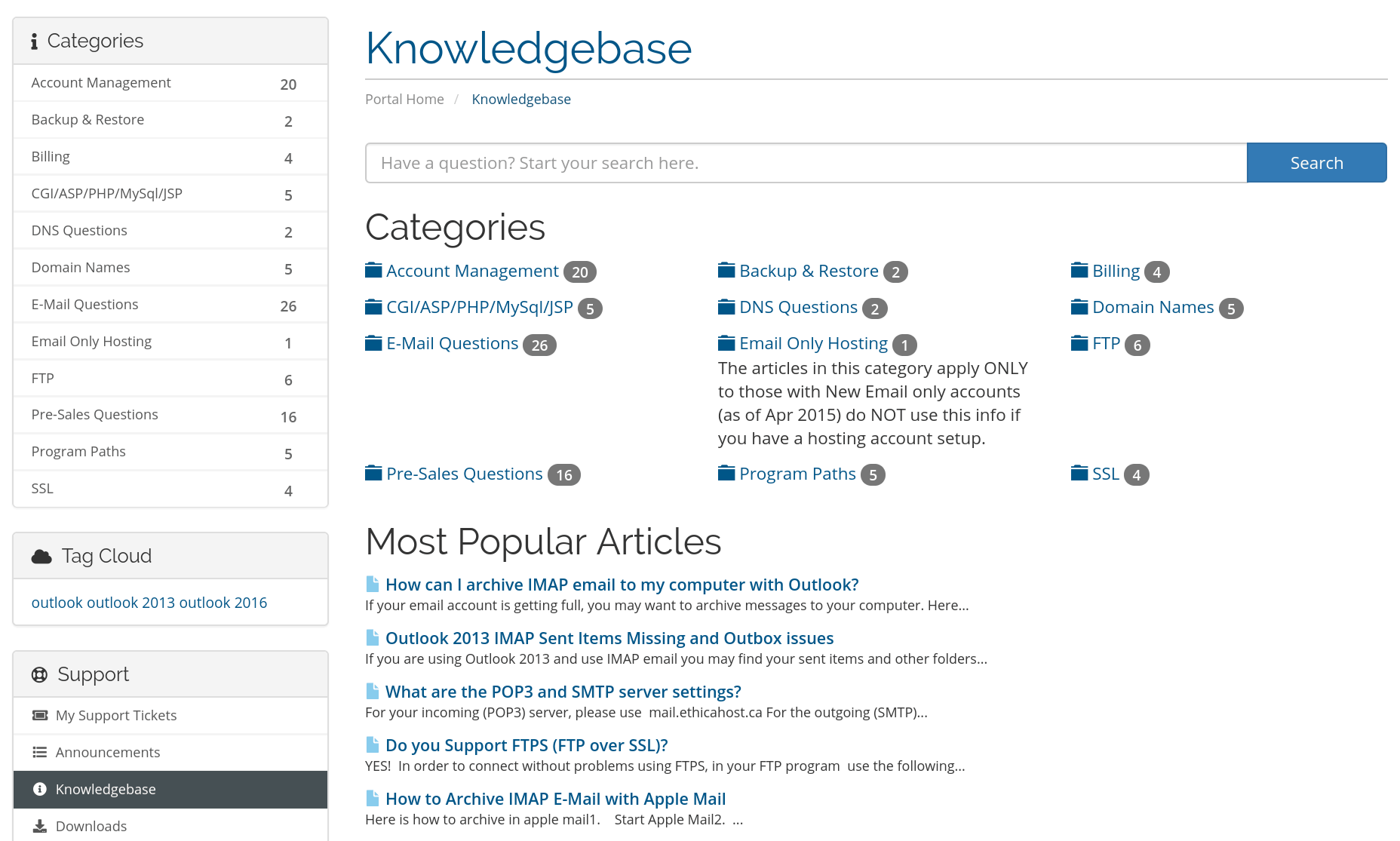Viewport: 1400px width, 841px height.
Task: Click the Knowledgebase breadcrumb link
Action: [x=521, y=100]
